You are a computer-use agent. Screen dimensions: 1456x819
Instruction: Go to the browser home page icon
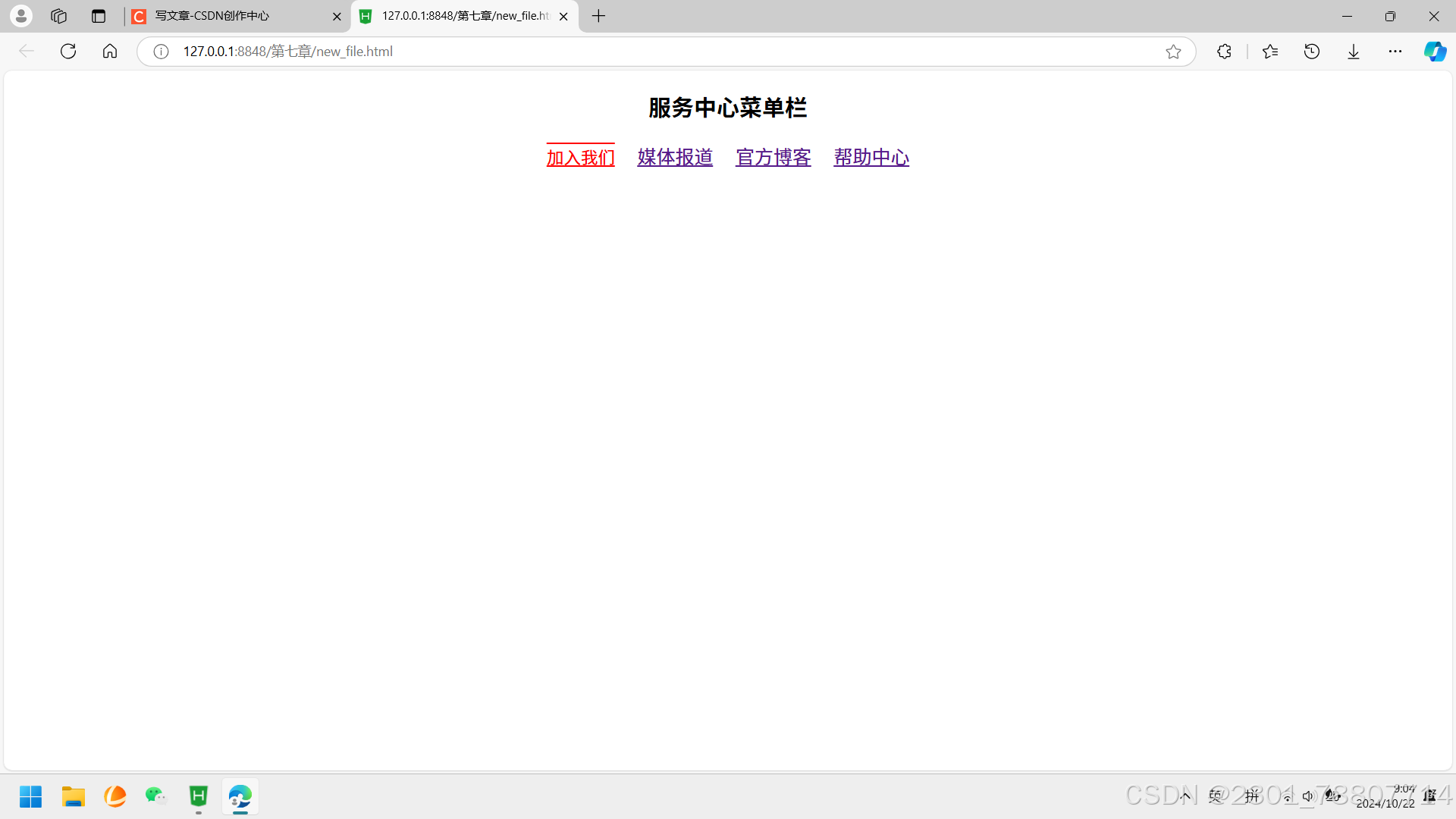coord(110,52)
